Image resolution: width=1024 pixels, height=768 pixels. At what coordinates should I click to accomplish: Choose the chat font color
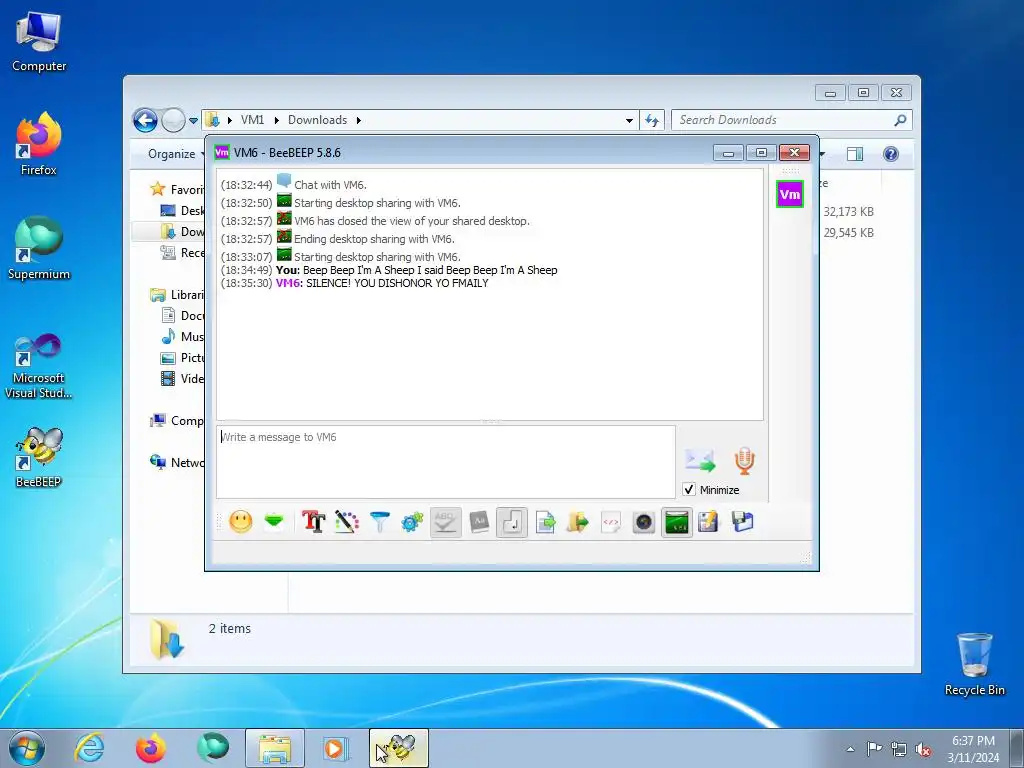pos(347,522)
